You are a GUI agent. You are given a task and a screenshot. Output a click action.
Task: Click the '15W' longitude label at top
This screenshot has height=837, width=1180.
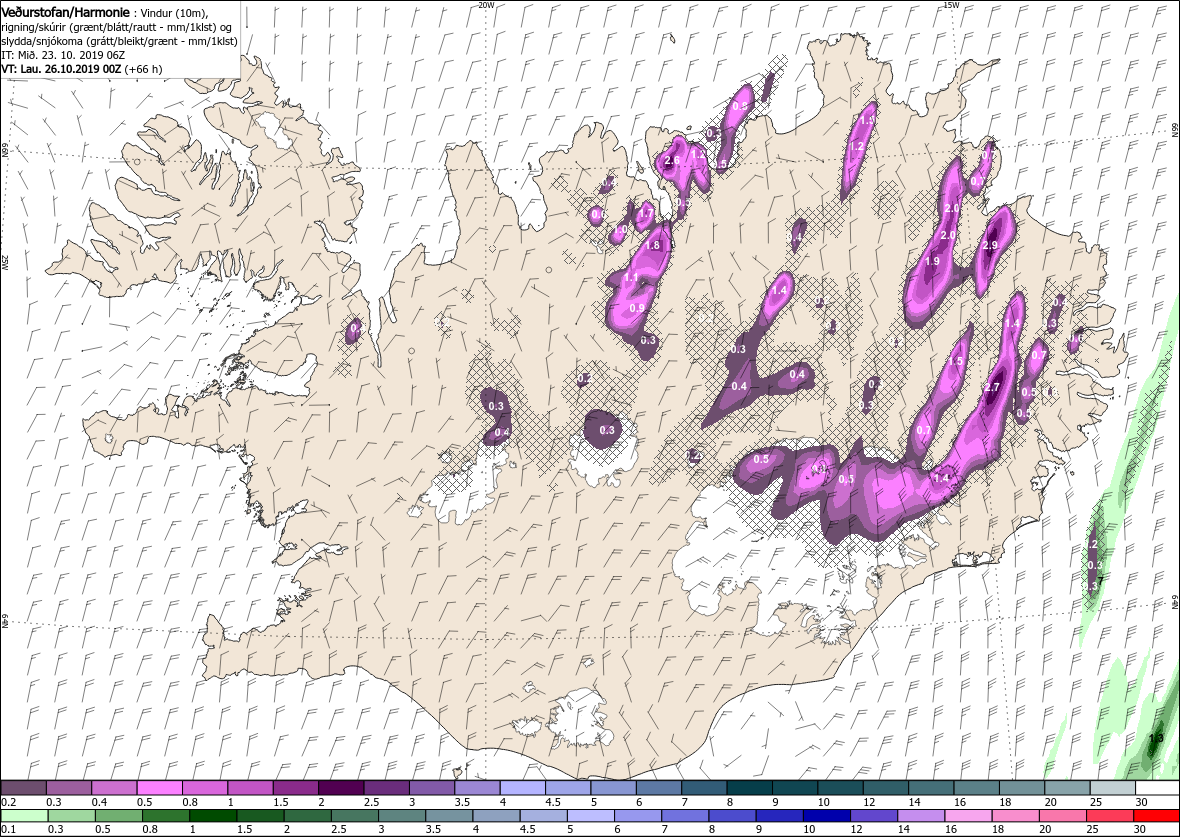coord(951,5)
